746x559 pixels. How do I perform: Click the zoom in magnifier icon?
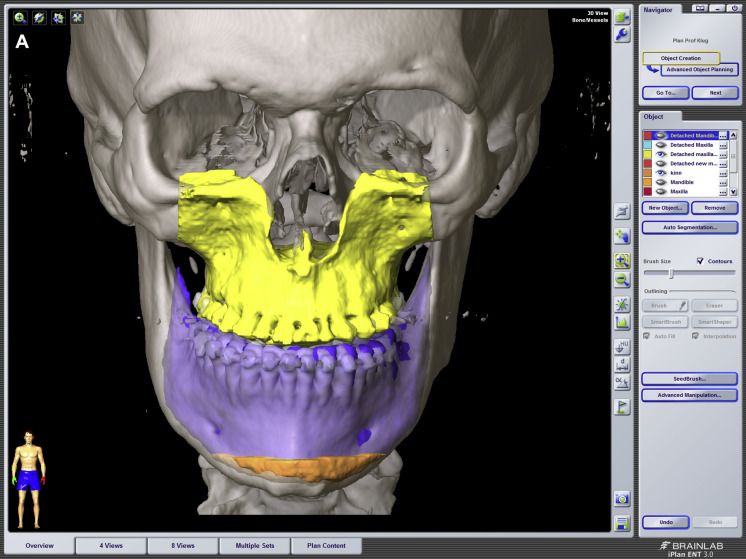click(x=622, y=260)
